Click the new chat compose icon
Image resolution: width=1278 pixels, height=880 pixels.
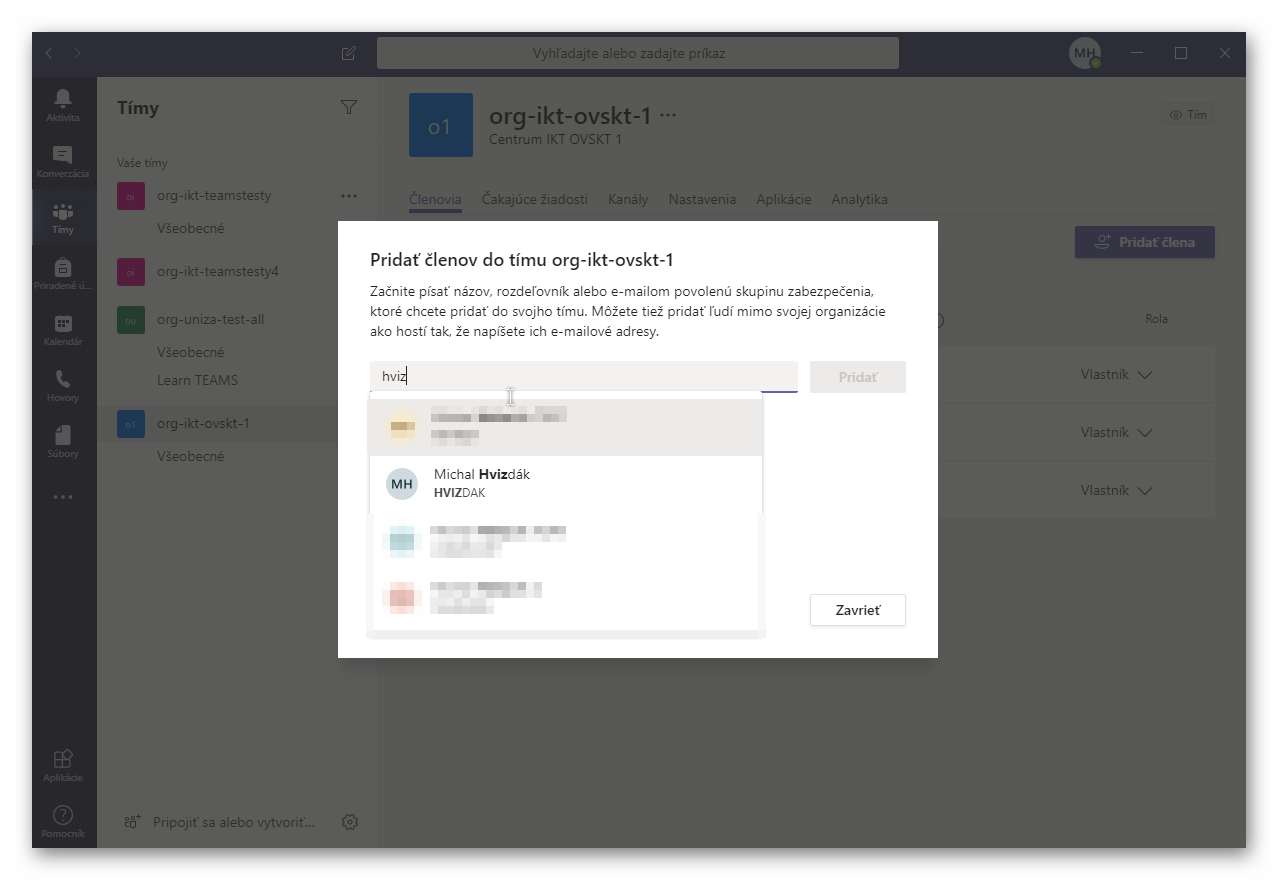[349, 53]
